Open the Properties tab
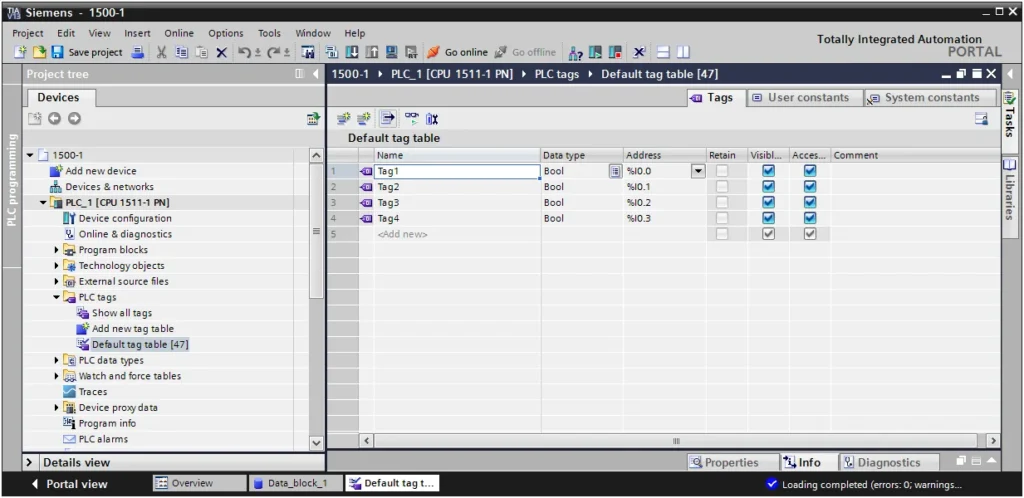The image size is (1024, 498). 733,463
